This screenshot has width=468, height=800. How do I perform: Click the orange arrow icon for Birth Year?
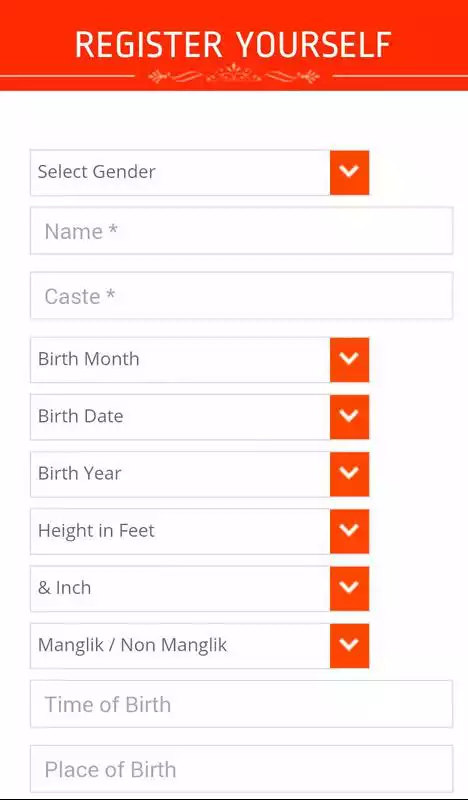[349, 474]
